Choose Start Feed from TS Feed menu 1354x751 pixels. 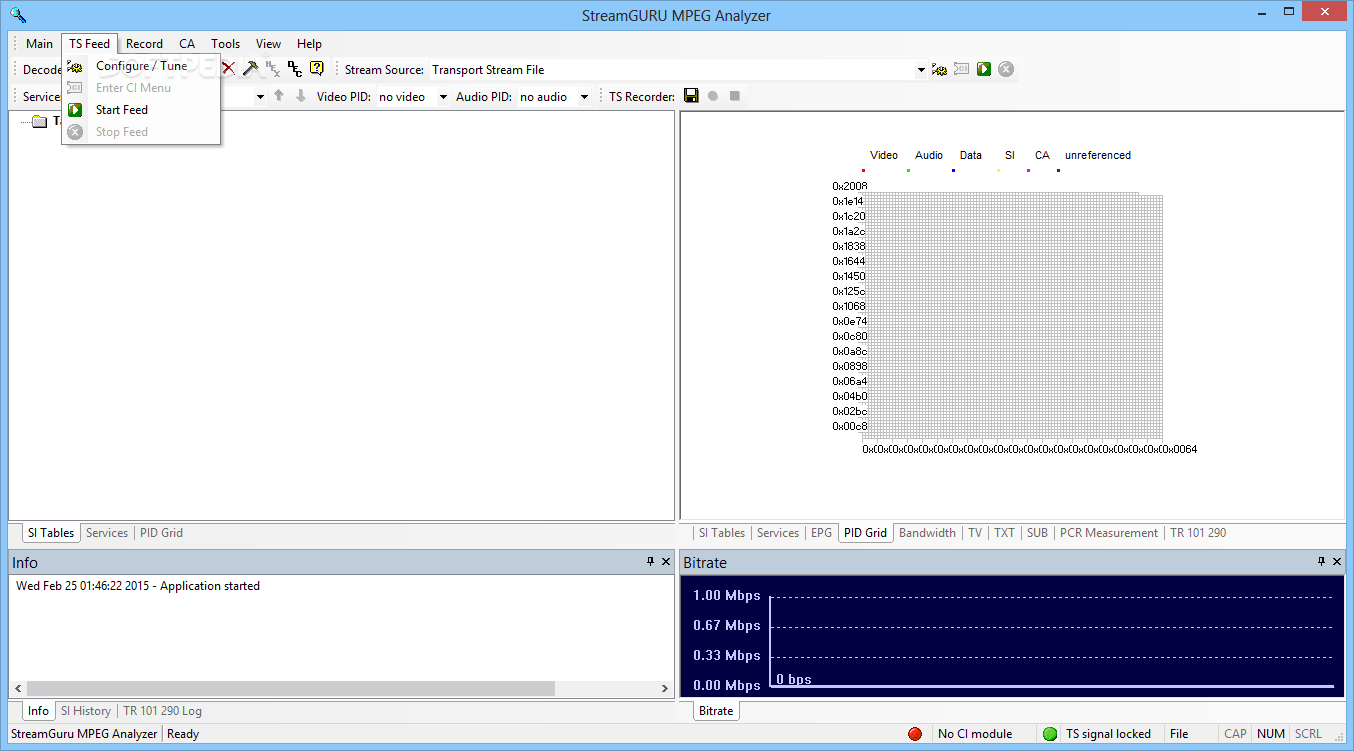[x=141, y=110]
